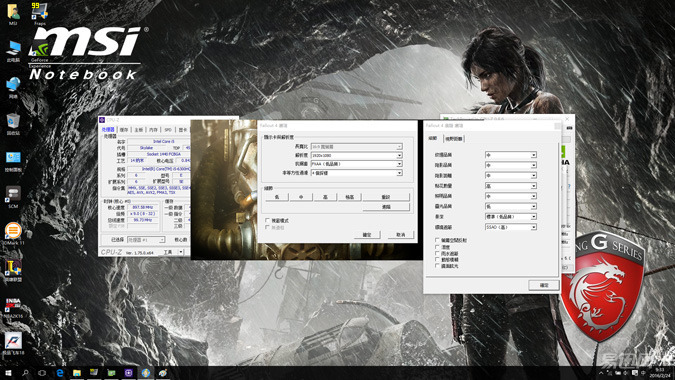
Task: Switch to the CPU-Z memory tab
Action: (153, 130)
